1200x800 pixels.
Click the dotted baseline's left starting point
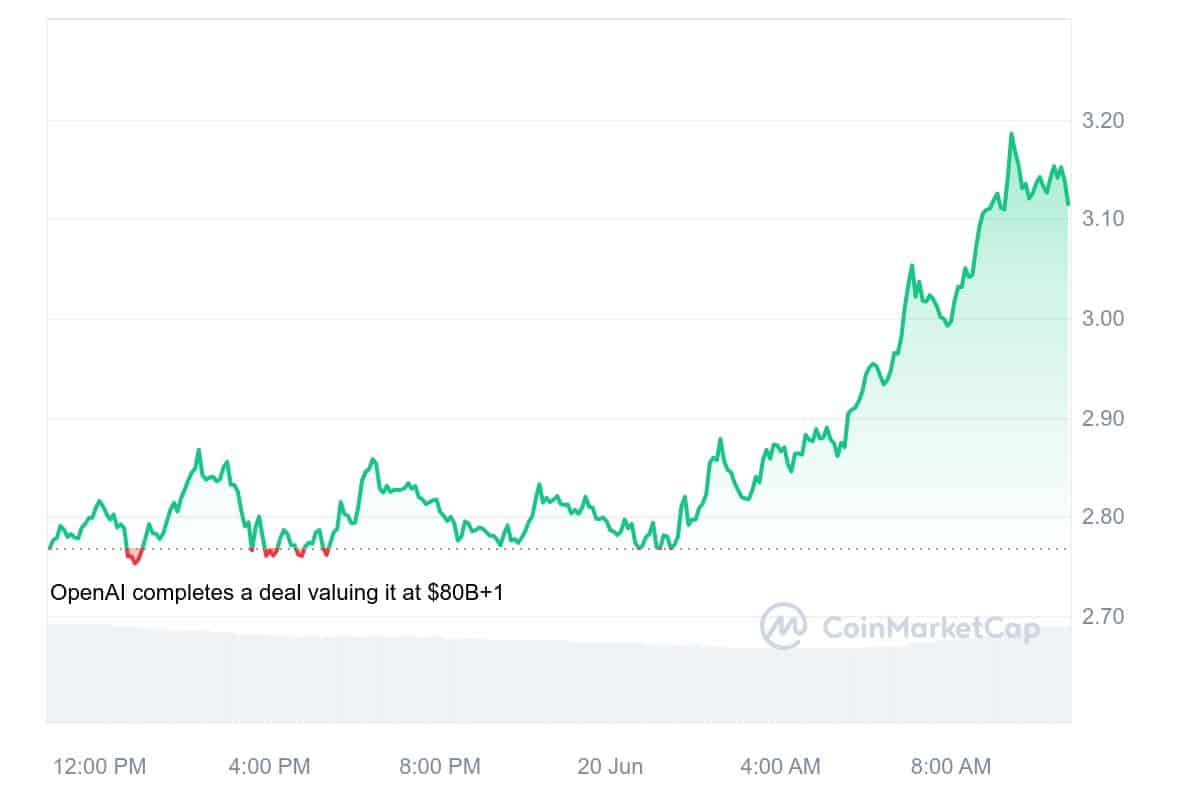(50, 548)
